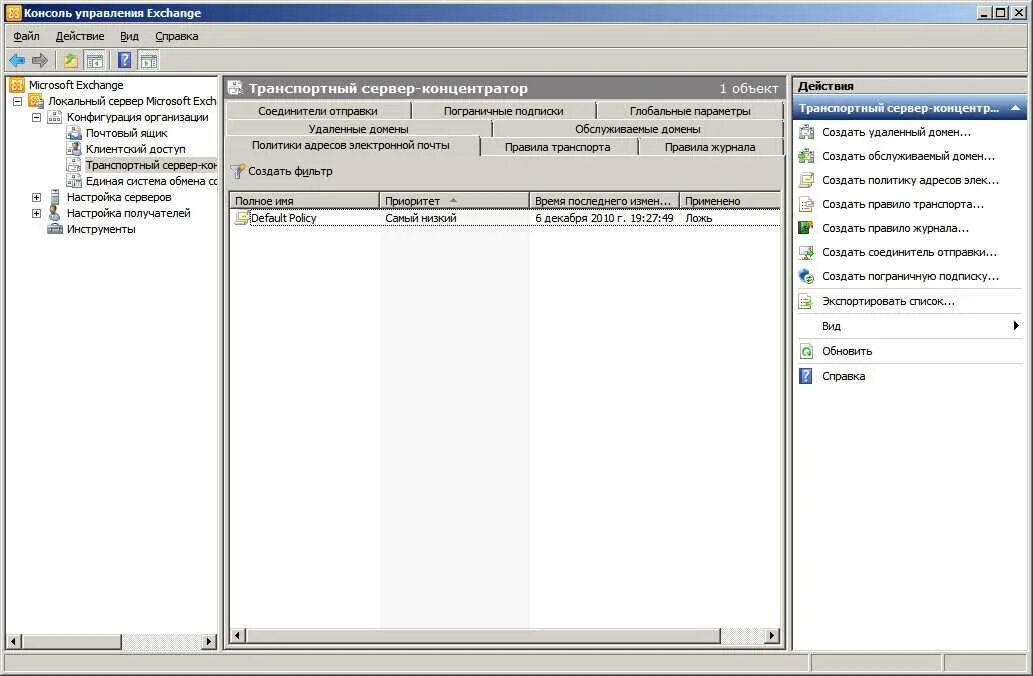Open the Вид submenu arrow
The width and height of the screenshot is (1033, 676).
[1016, 325]
